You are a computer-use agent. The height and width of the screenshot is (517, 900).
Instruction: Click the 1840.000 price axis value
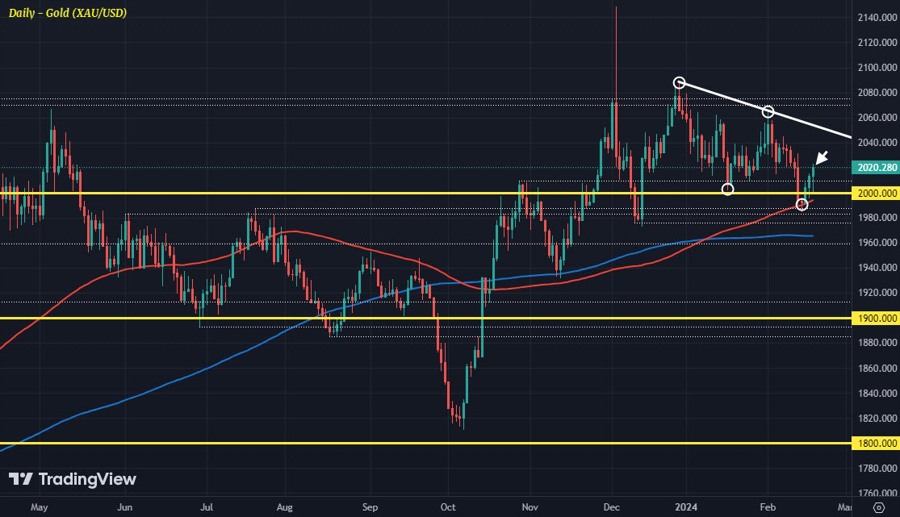pyautogui.click(x=877, y=393)
